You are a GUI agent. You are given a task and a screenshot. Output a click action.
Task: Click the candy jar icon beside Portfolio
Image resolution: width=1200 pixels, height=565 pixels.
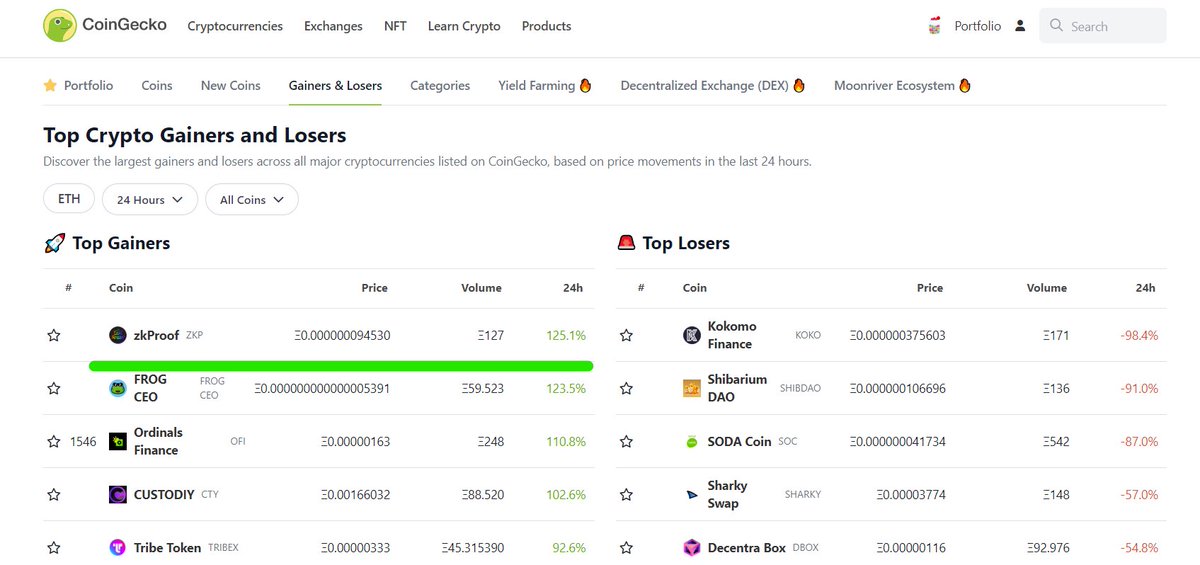click(935, 26)
